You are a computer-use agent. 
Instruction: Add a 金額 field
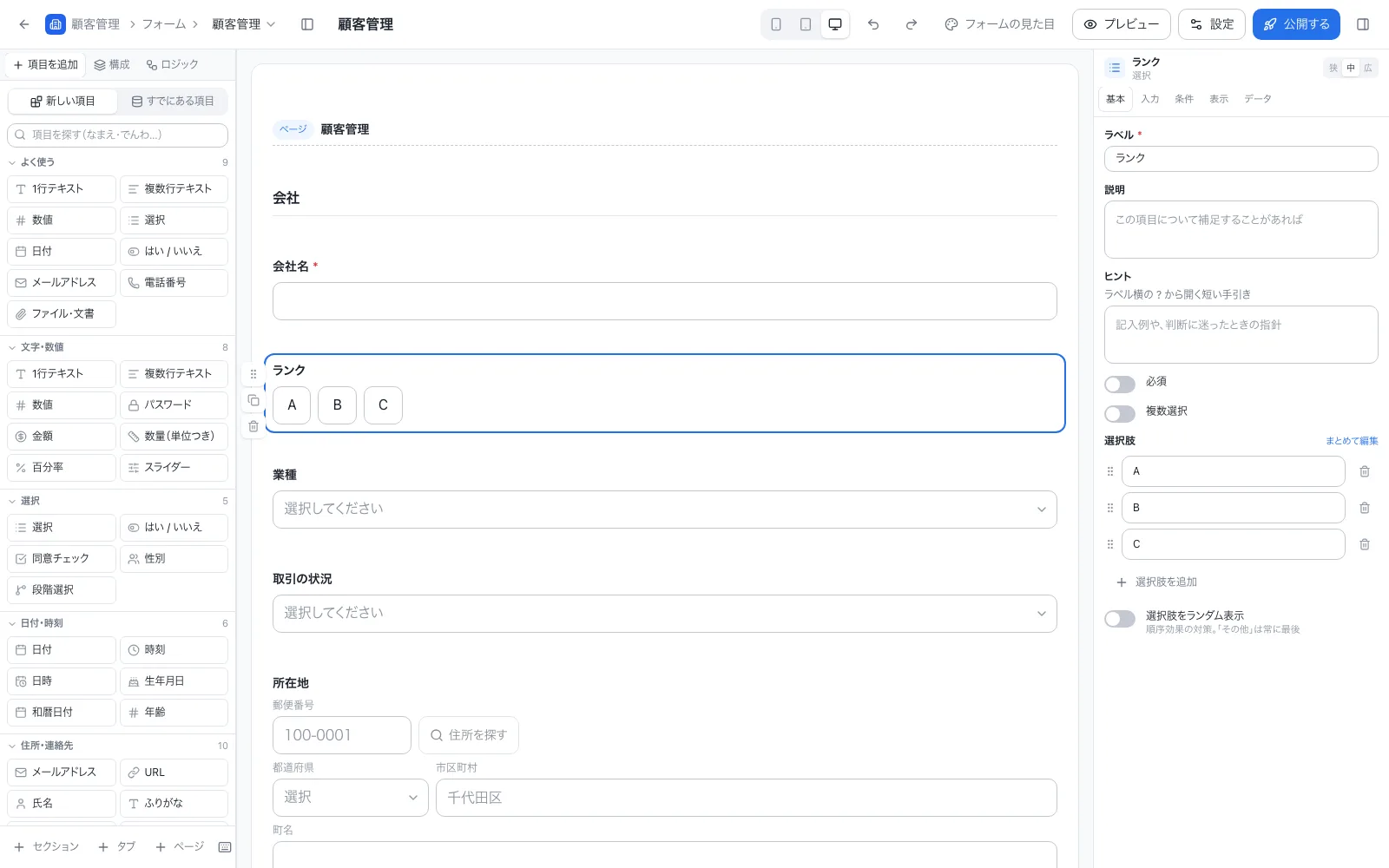click(62, 437)
